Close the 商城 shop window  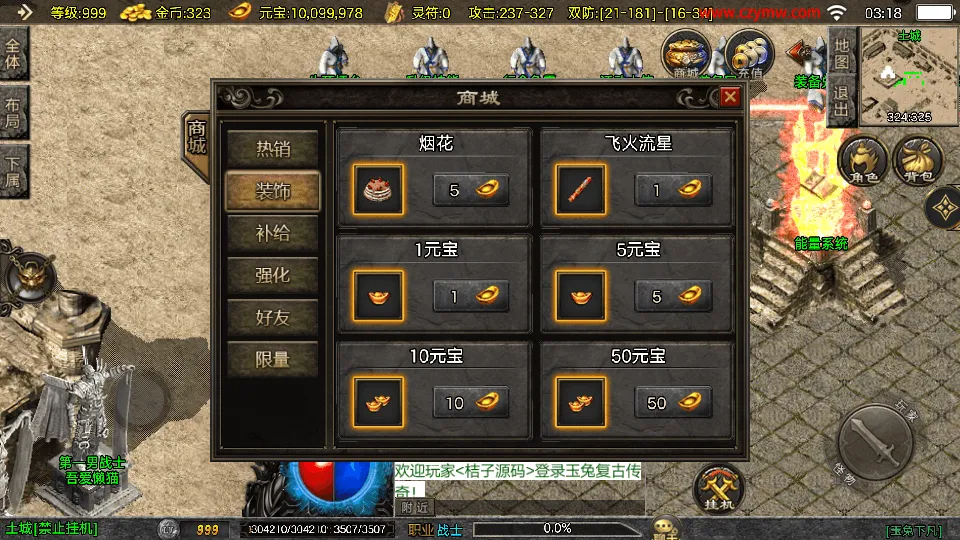click(730, 97)
